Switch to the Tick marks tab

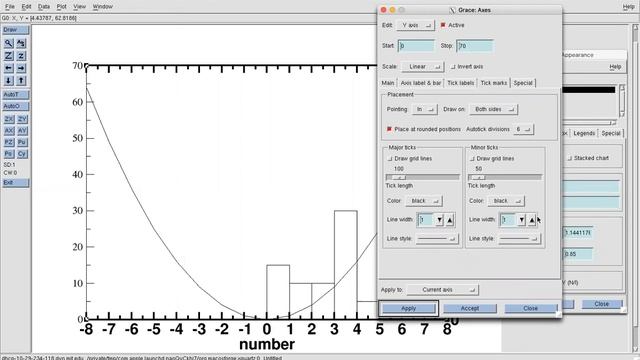pyautogui.click(x=493, y=83)
